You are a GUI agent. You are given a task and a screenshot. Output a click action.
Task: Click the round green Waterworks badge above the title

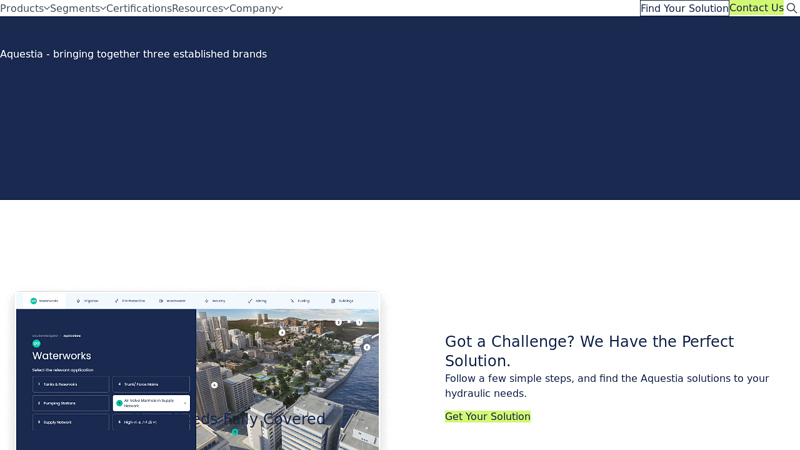pos(36,343)
